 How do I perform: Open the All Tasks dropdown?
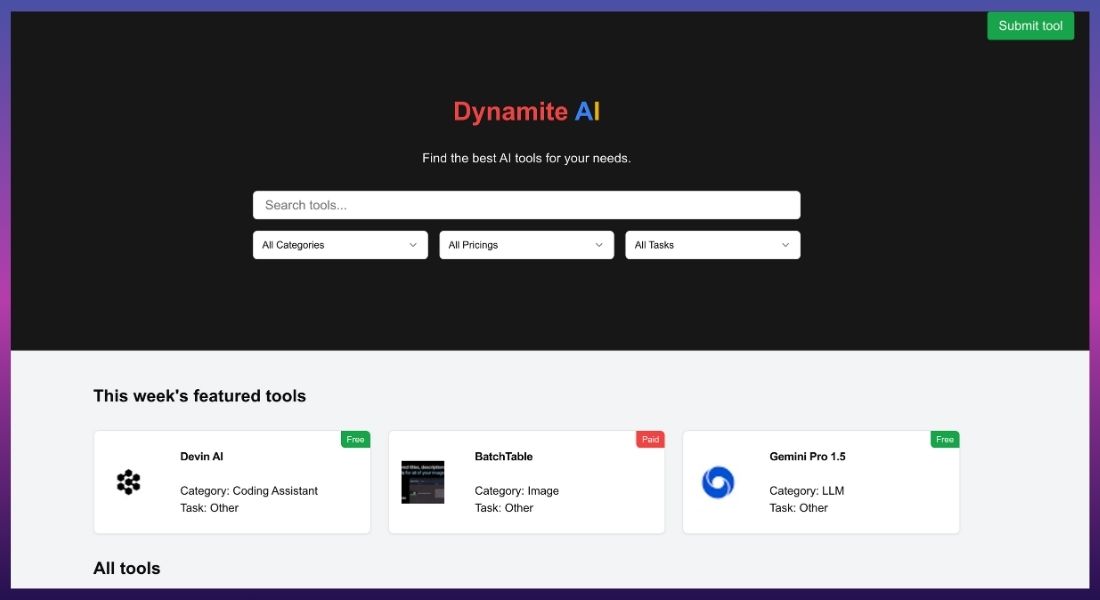712,244
